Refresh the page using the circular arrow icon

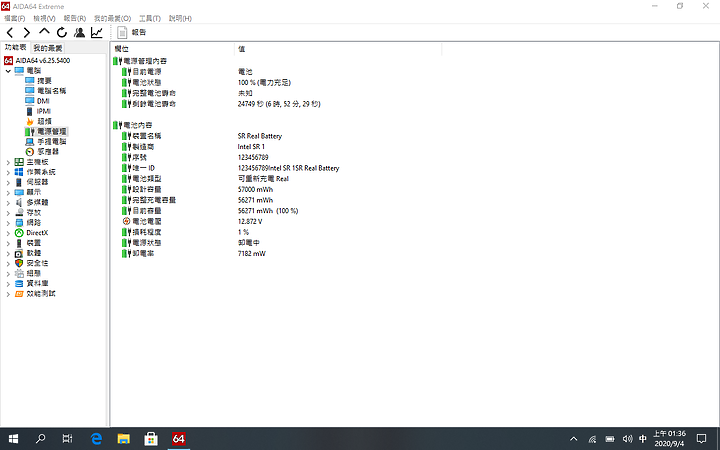point(62,33)
